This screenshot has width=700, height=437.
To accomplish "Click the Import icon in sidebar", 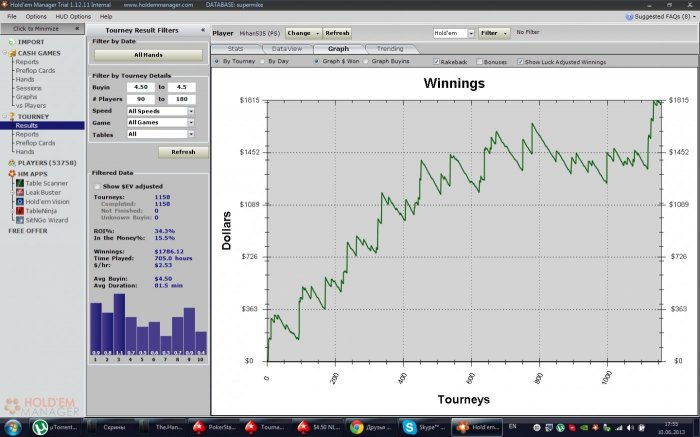I will point(12,42).
